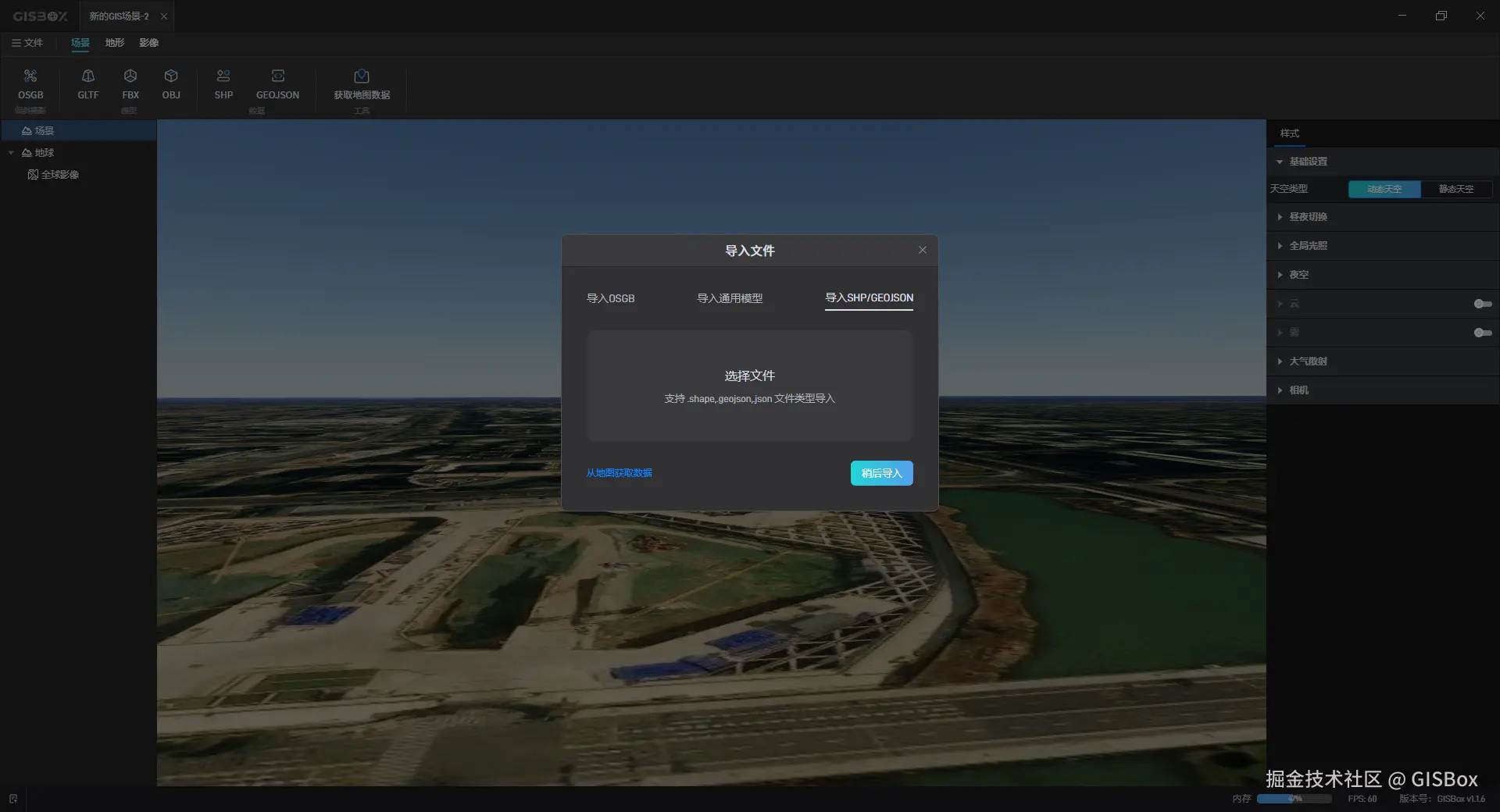Choose 动态天空 sky type
Screen dimensions: 1500x812
tap(1384, 189)
